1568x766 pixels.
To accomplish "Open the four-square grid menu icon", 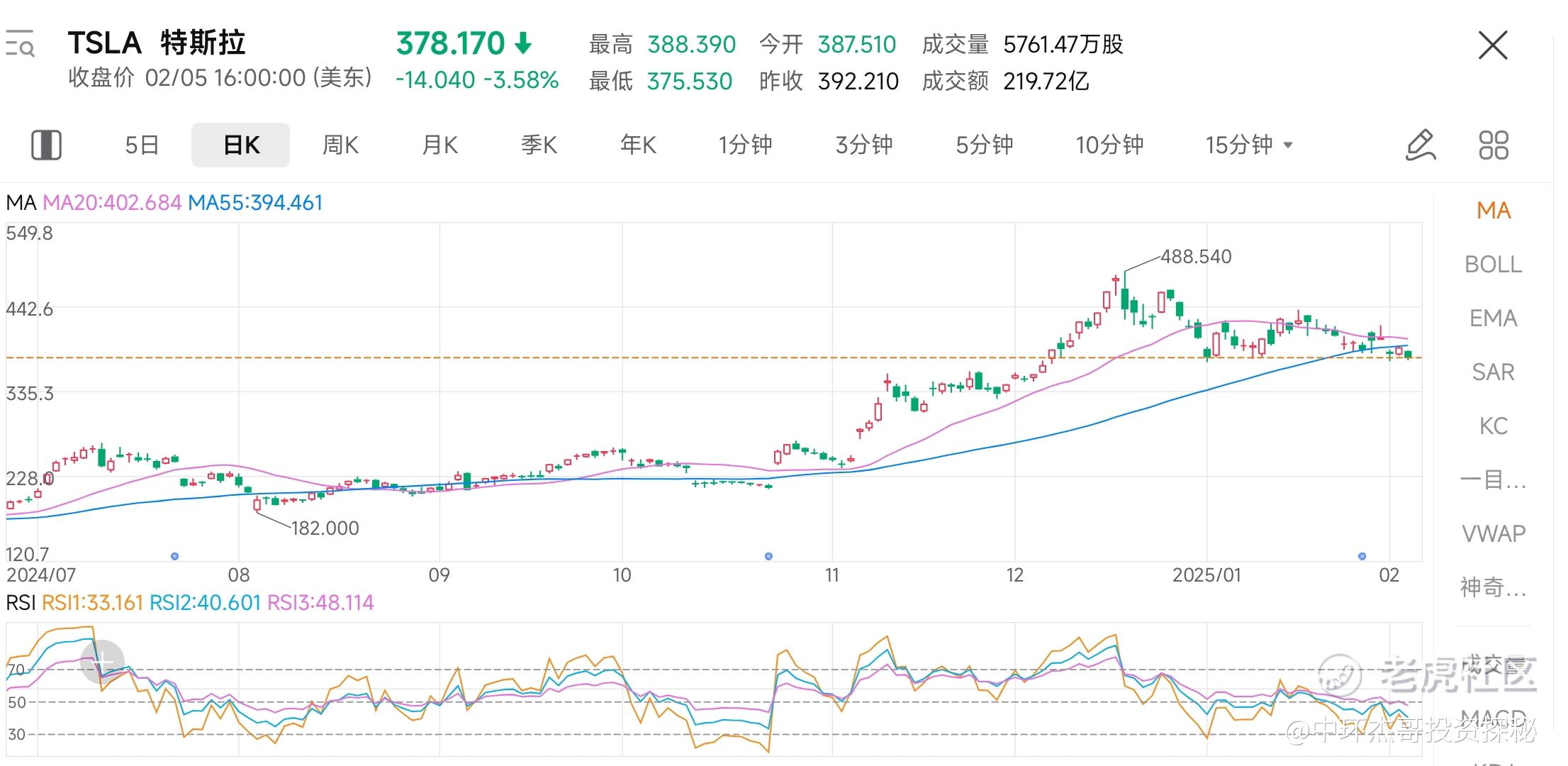I will pyautogui.click(x=1493, y=145).
